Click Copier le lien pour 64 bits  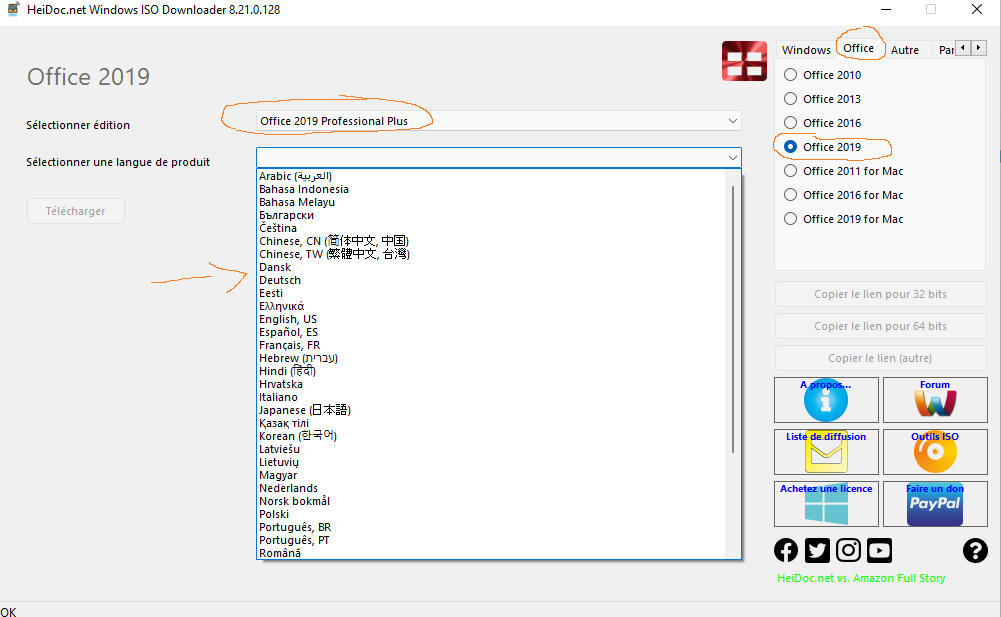click(x=880, y=326)
